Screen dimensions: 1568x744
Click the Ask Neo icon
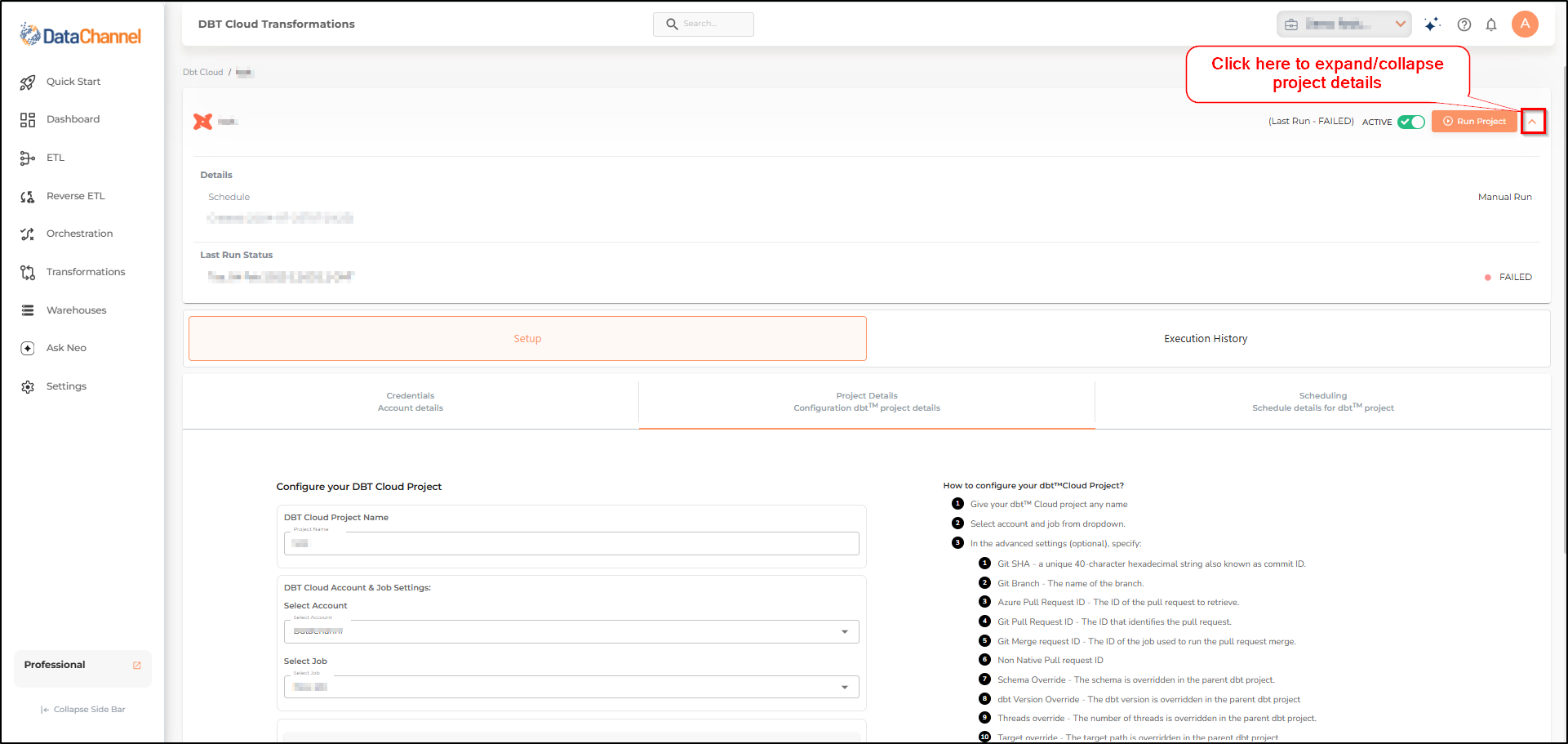pyautogui.click(x=28, y=348)
